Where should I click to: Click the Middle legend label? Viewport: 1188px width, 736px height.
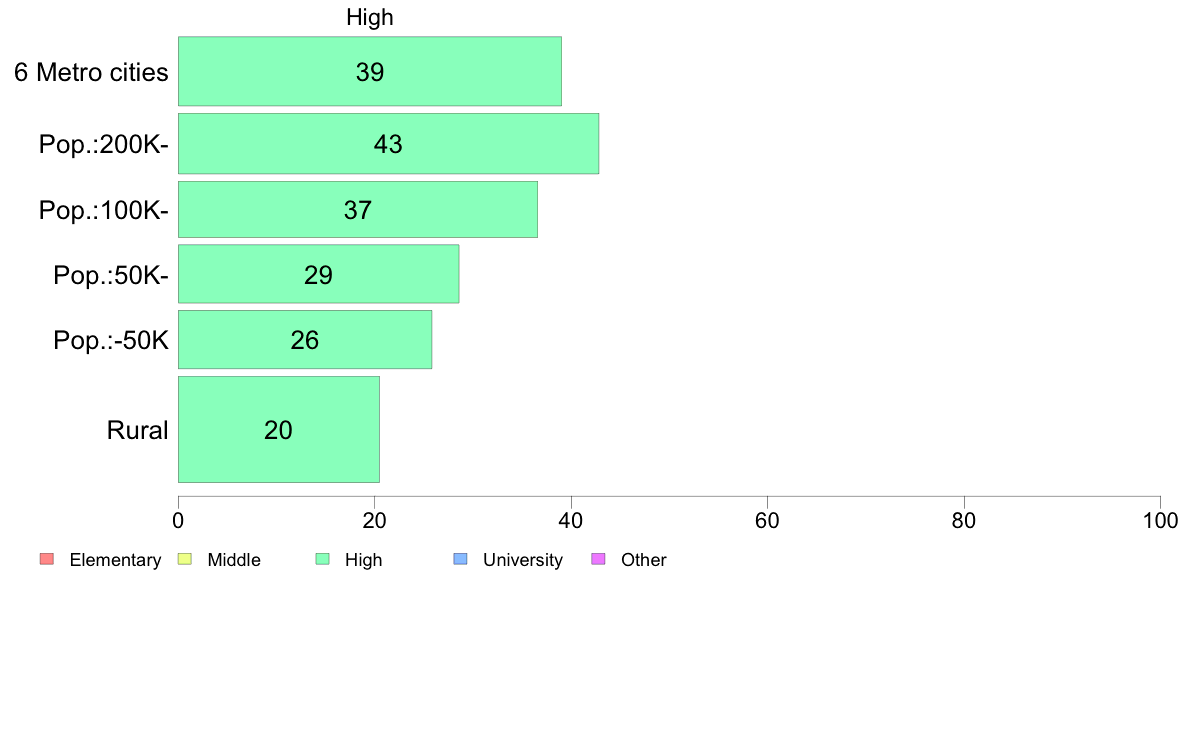tap(234, 560)
